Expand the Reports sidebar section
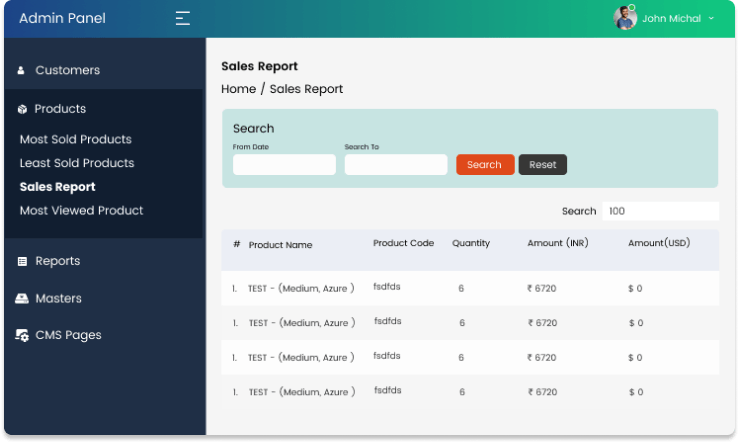 pos(57,261)
